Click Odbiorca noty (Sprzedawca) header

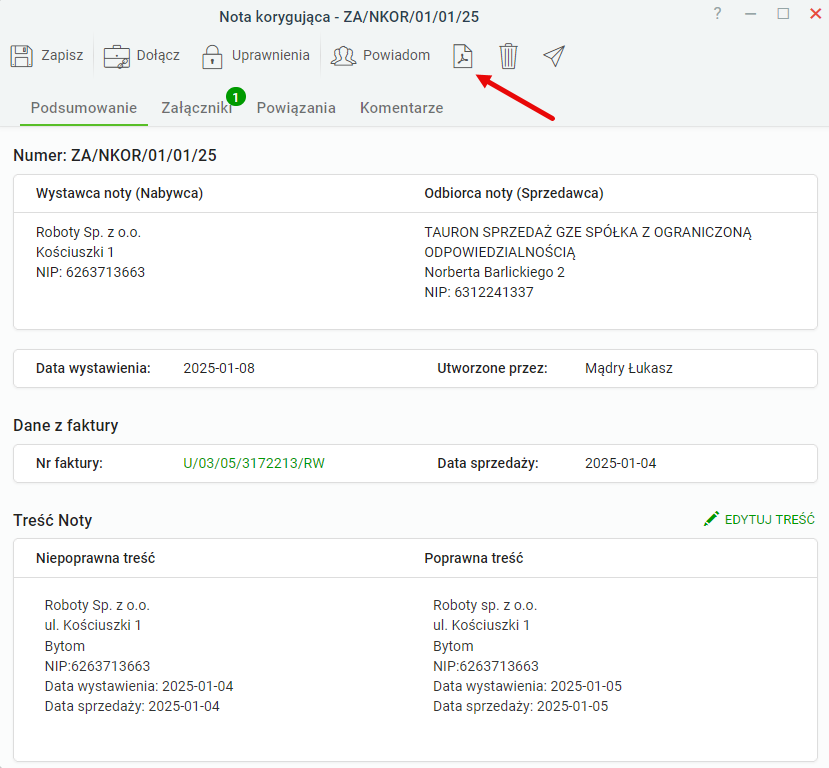514,193
